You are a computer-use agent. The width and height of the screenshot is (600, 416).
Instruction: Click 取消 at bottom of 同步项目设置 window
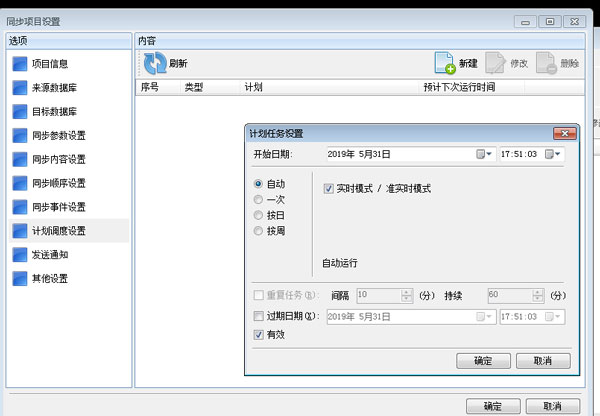point(553,406)
